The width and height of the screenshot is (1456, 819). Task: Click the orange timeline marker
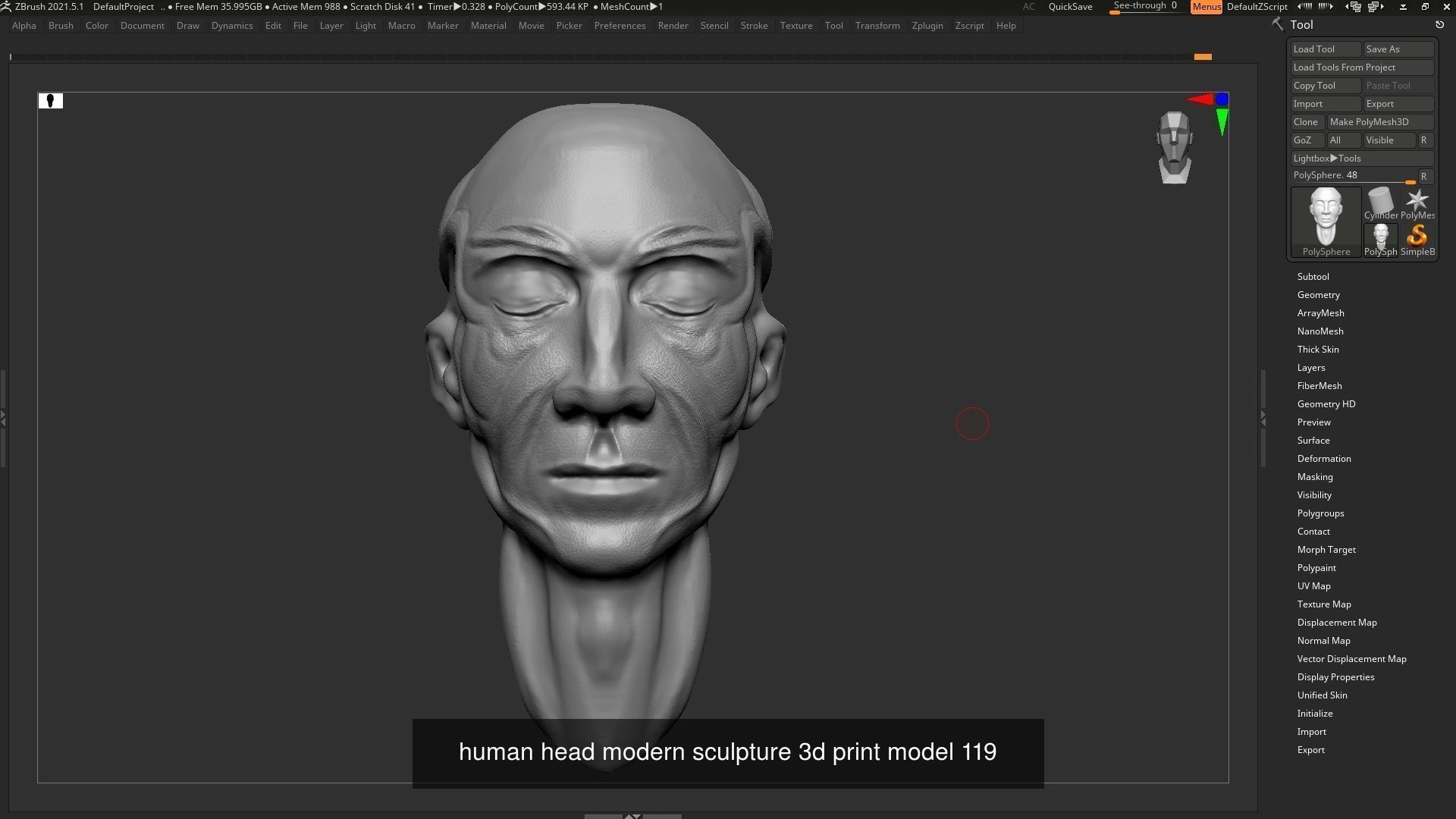point(1203,57)
